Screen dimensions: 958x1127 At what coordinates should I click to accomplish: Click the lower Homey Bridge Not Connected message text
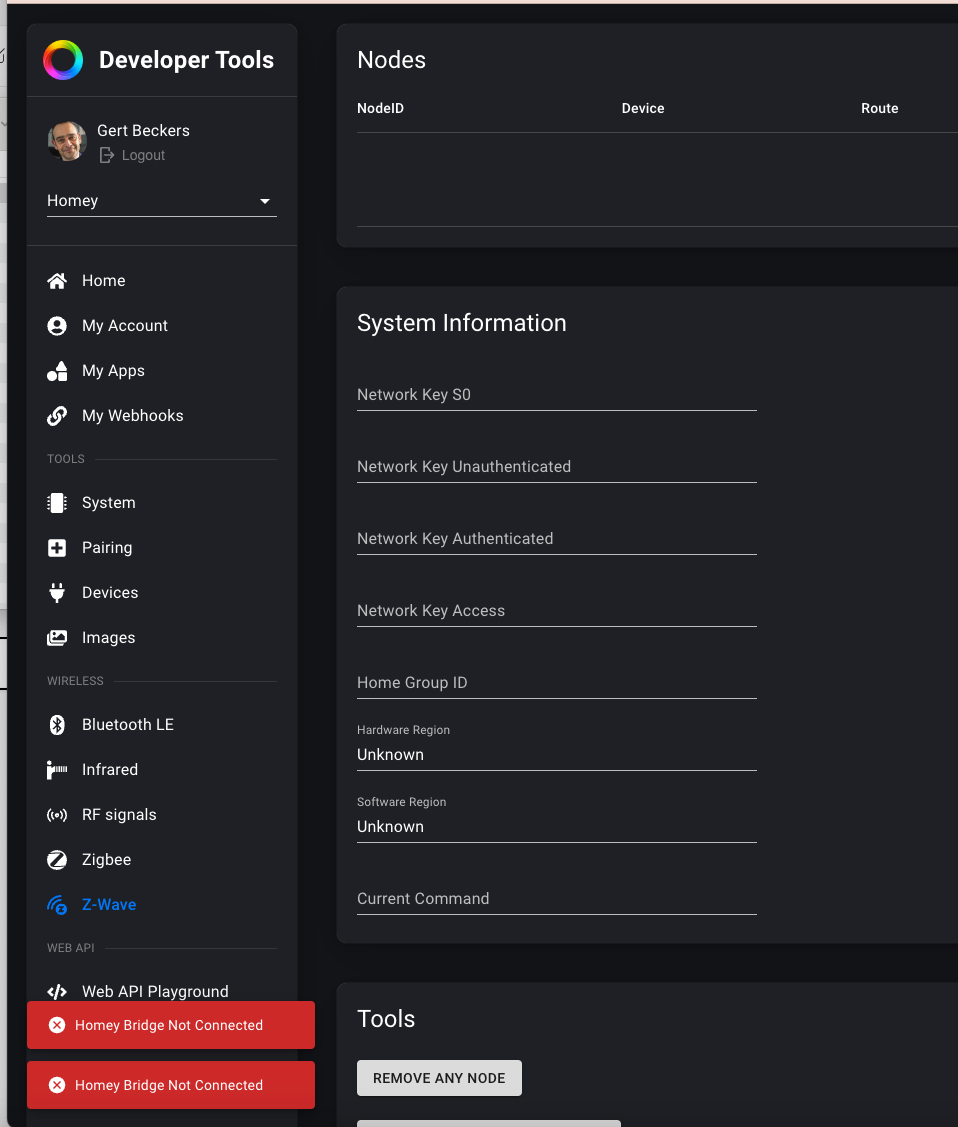[169, 1085]
